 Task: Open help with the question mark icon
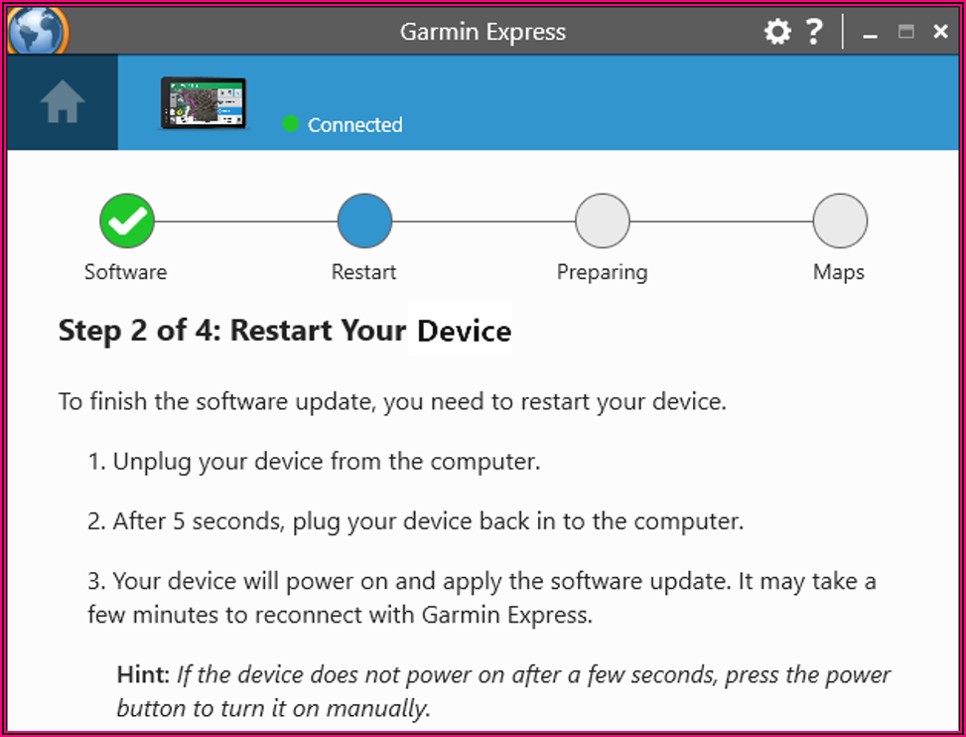[814, 32]
